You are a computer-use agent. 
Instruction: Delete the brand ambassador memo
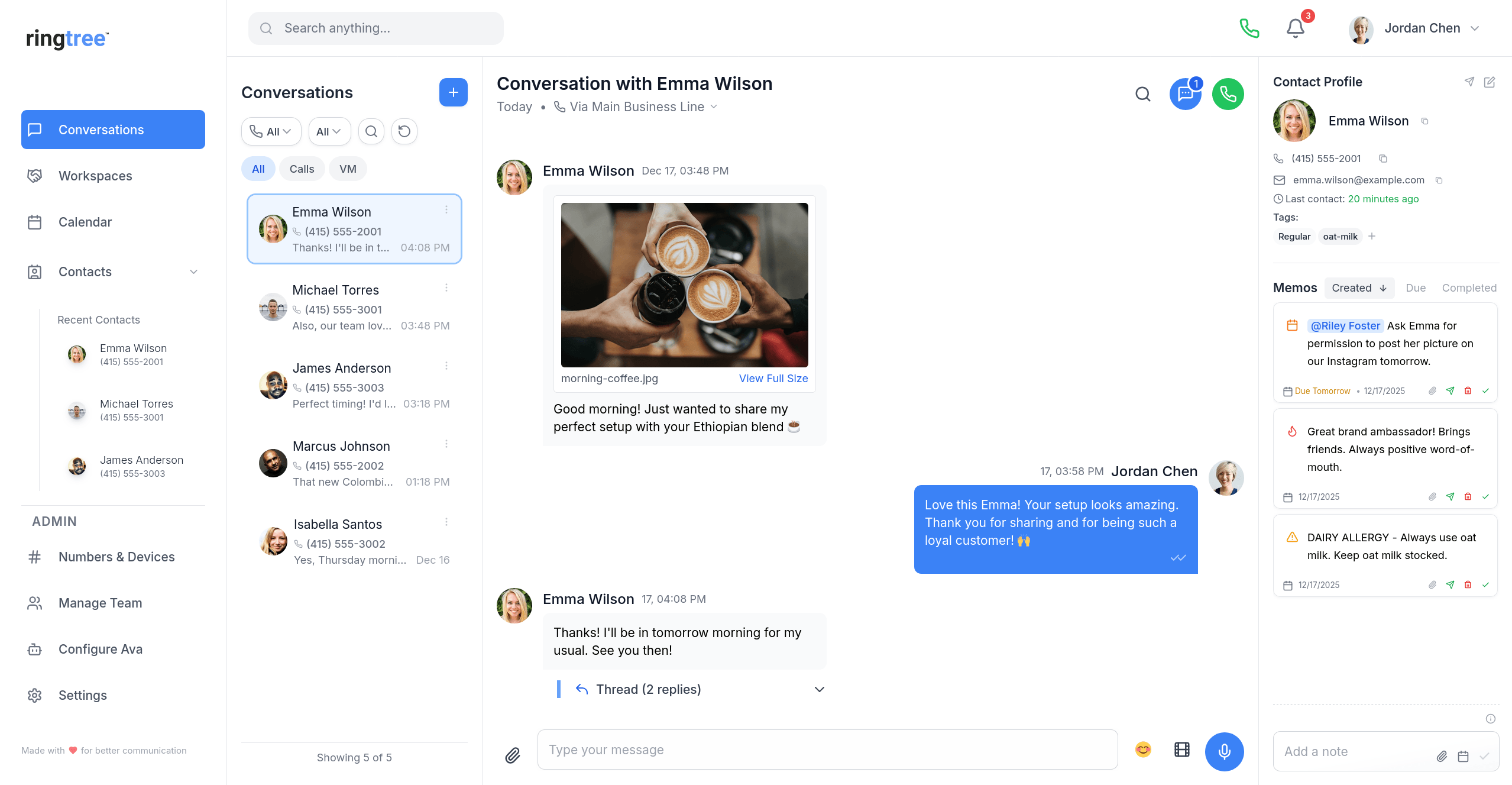(x=1468, y=497)
